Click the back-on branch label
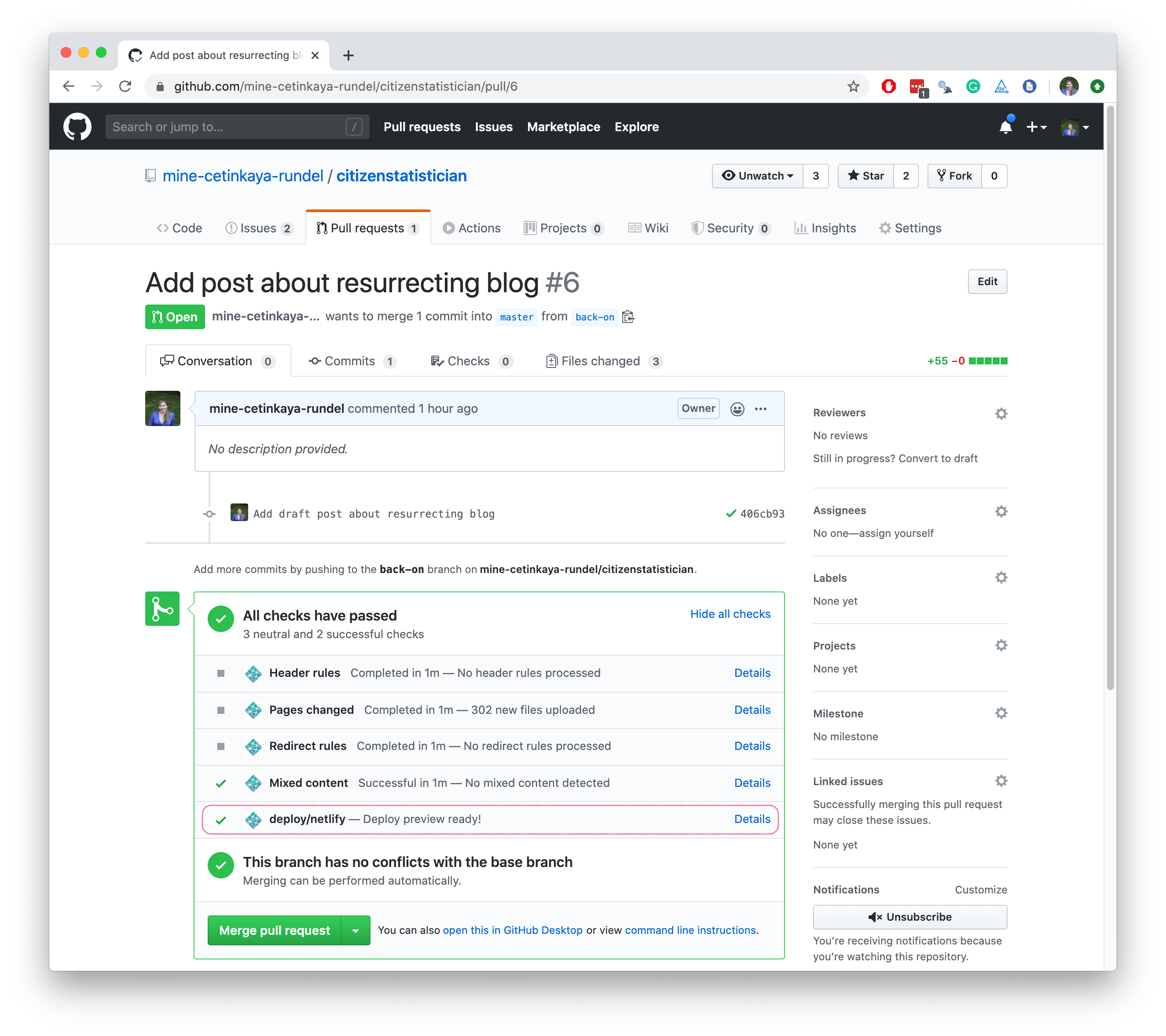The height and width of the screenshot is (1036, 1166). (x=594, y=316)
